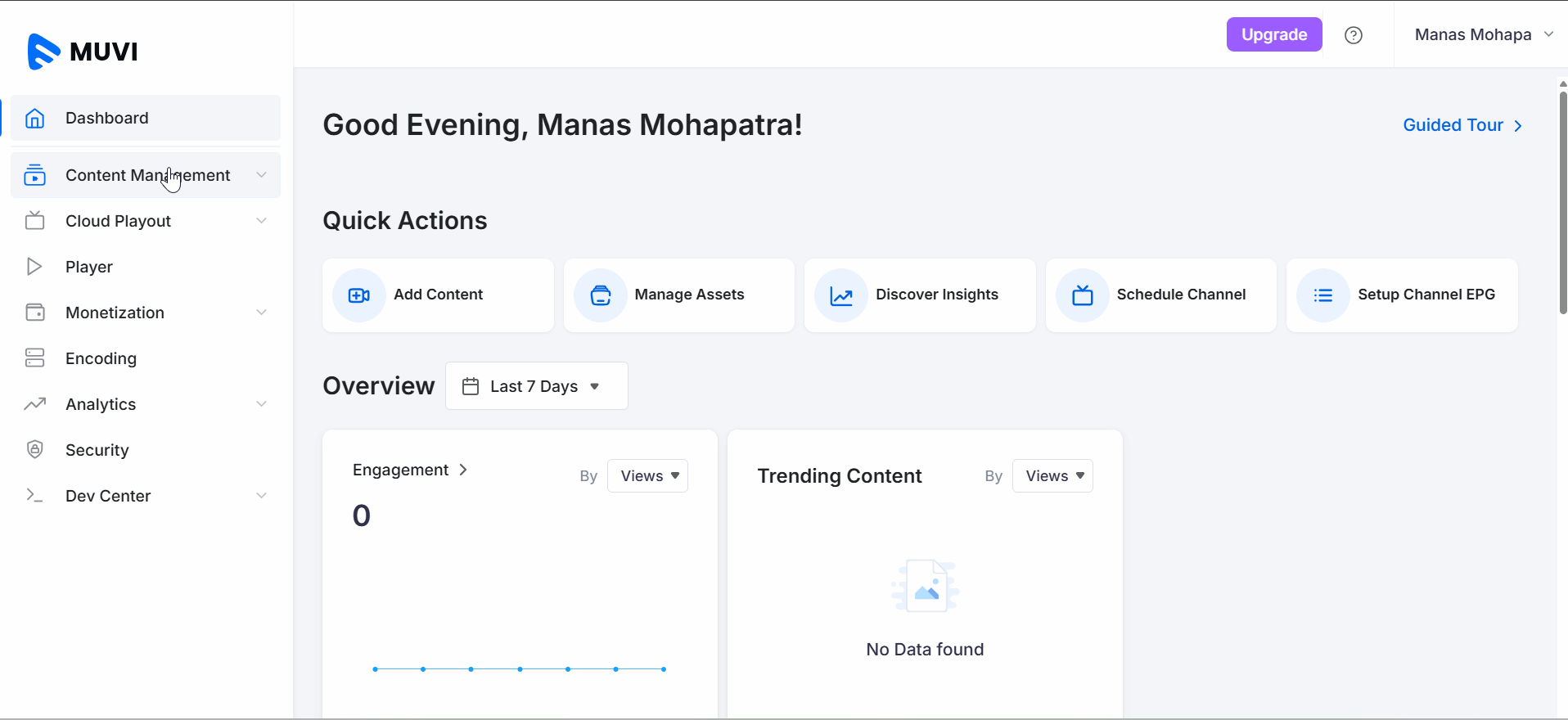
Task: Open the Last 7 Days date dropdown
Action: pyautogui.click(x=536, y=386)
